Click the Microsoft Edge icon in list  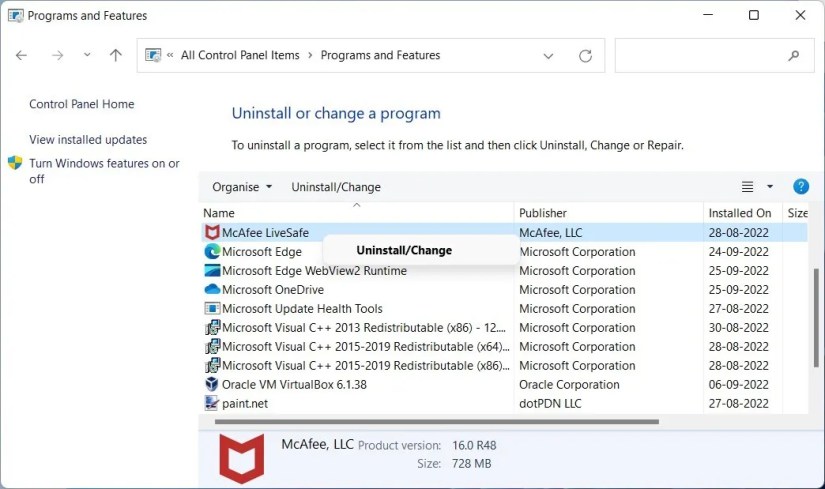[x=212, y=251]
